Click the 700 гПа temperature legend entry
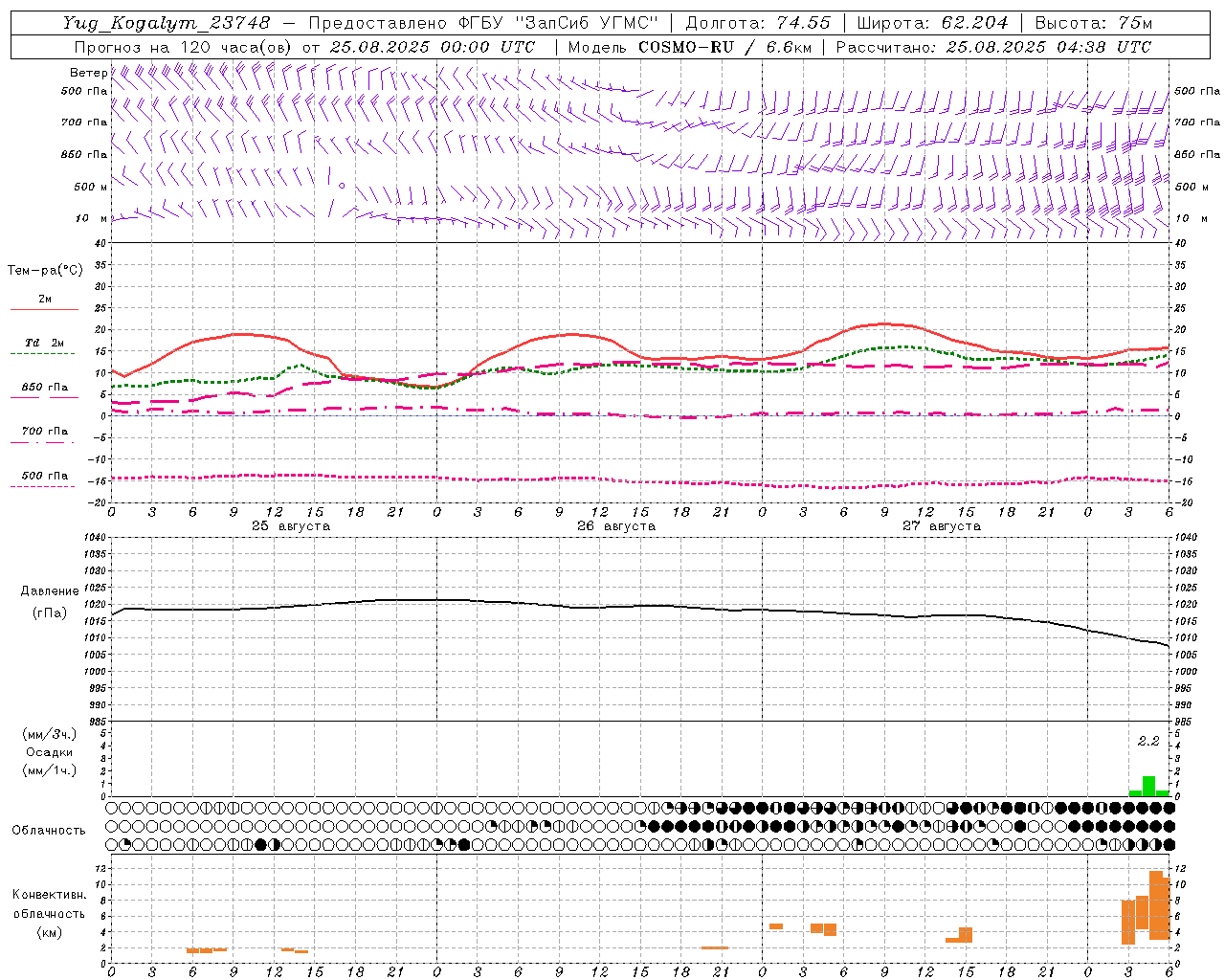1225x980 pixels. click(44, 432)
